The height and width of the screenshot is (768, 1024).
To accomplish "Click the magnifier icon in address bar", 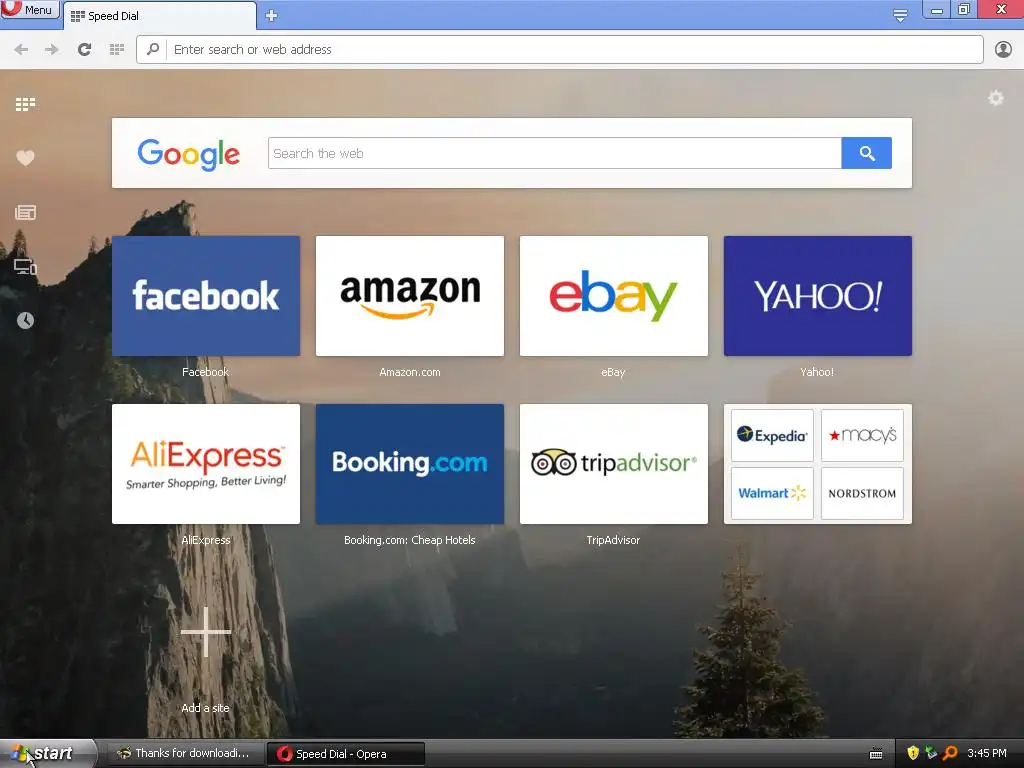I will pyautogui.click(x=153, y=49).
